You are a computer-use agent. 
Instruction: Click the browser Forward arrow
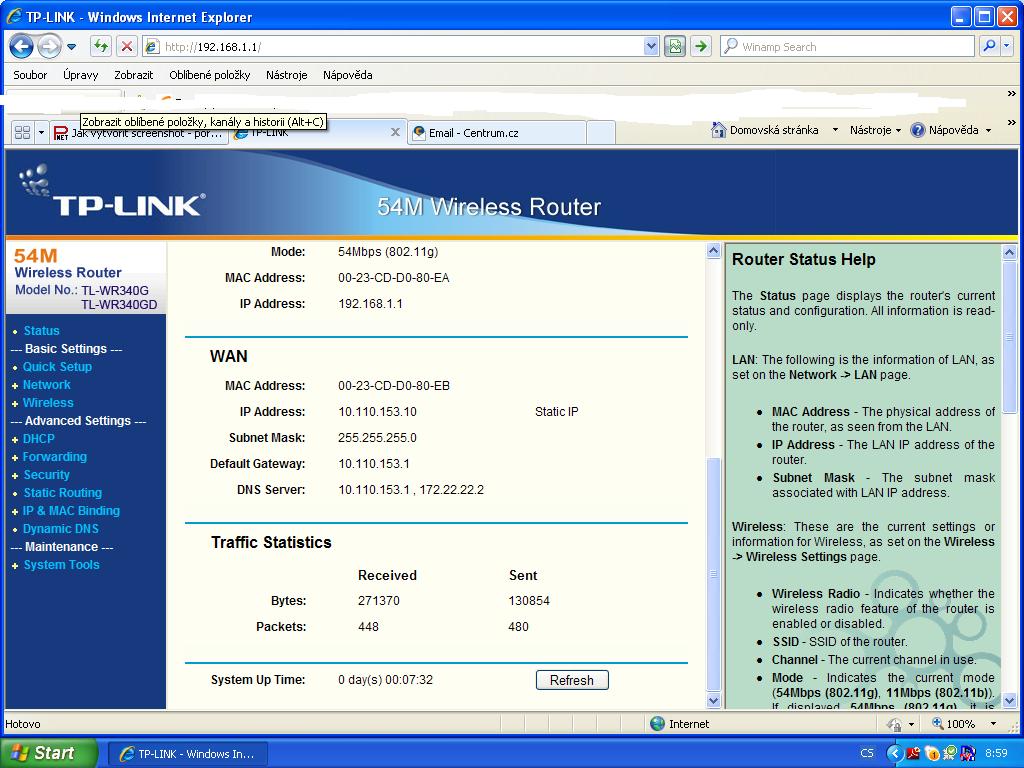tap(49, 46)
